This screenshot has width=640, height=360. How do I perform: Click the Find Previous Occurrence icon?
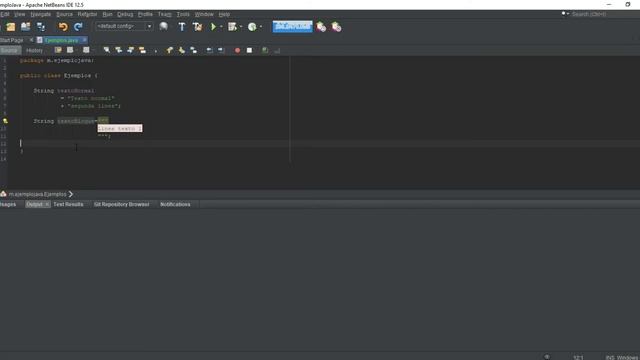pyautogui.click(x=119, y=50)
